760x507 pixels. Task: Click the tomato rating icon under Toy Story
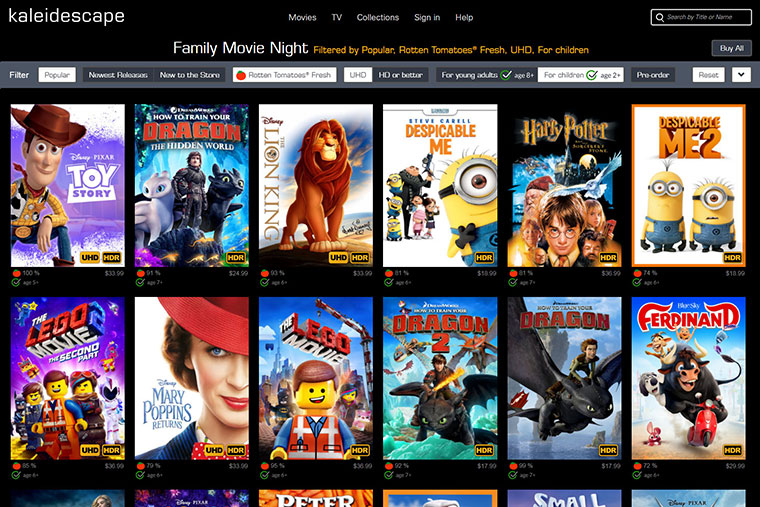[x=16, y=273]
